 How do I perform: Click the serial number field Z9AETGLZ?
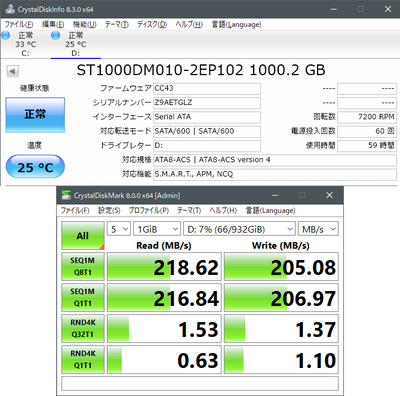pos(207,103)
